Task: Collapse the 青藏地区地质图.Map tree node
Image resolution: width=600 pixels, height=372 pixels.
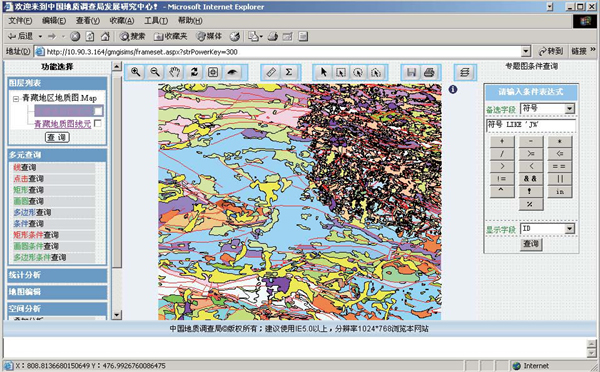Action: click(x=16, y=99)
